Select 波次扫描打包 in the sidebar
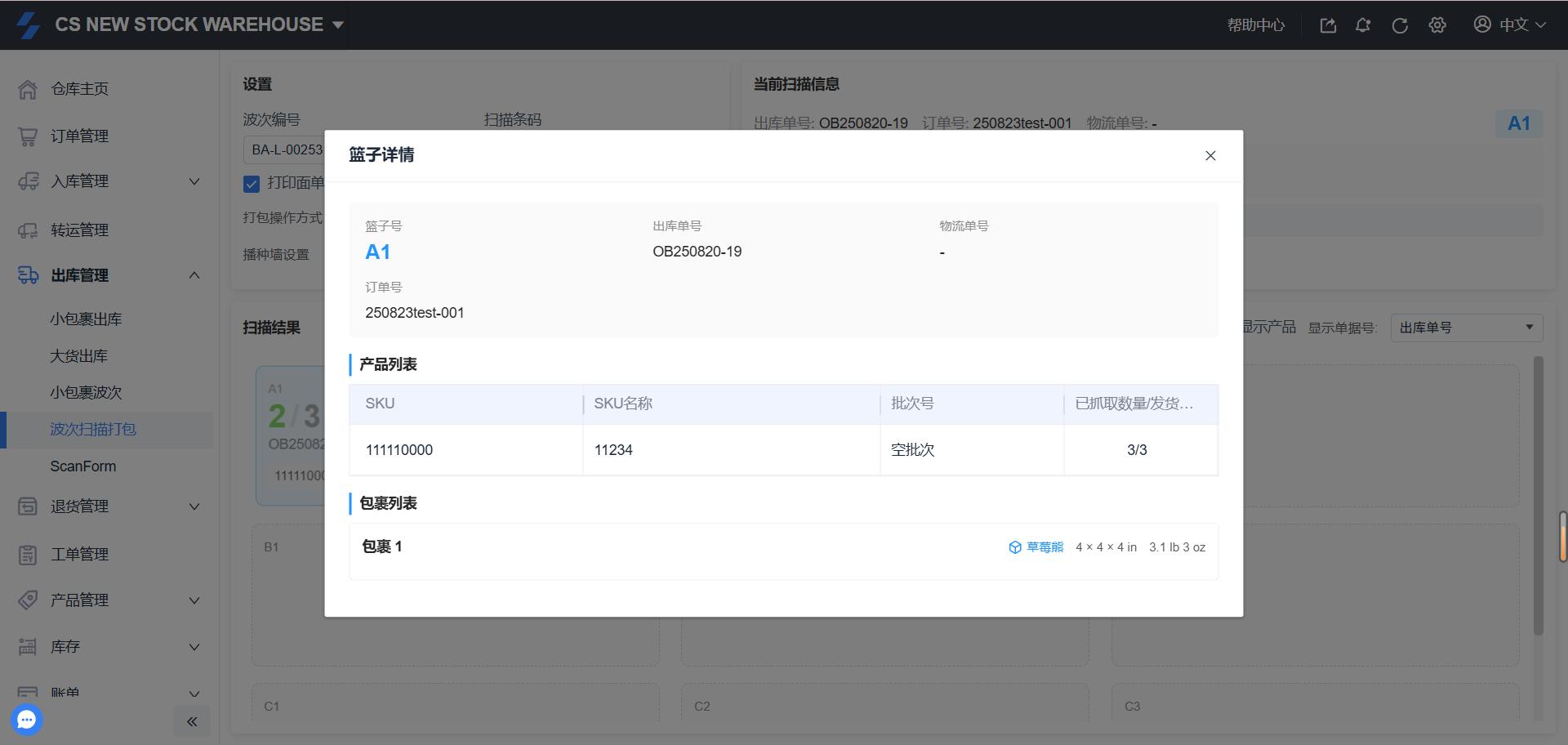The width and height of the screenshot is (1568, 745). (93, 429)
